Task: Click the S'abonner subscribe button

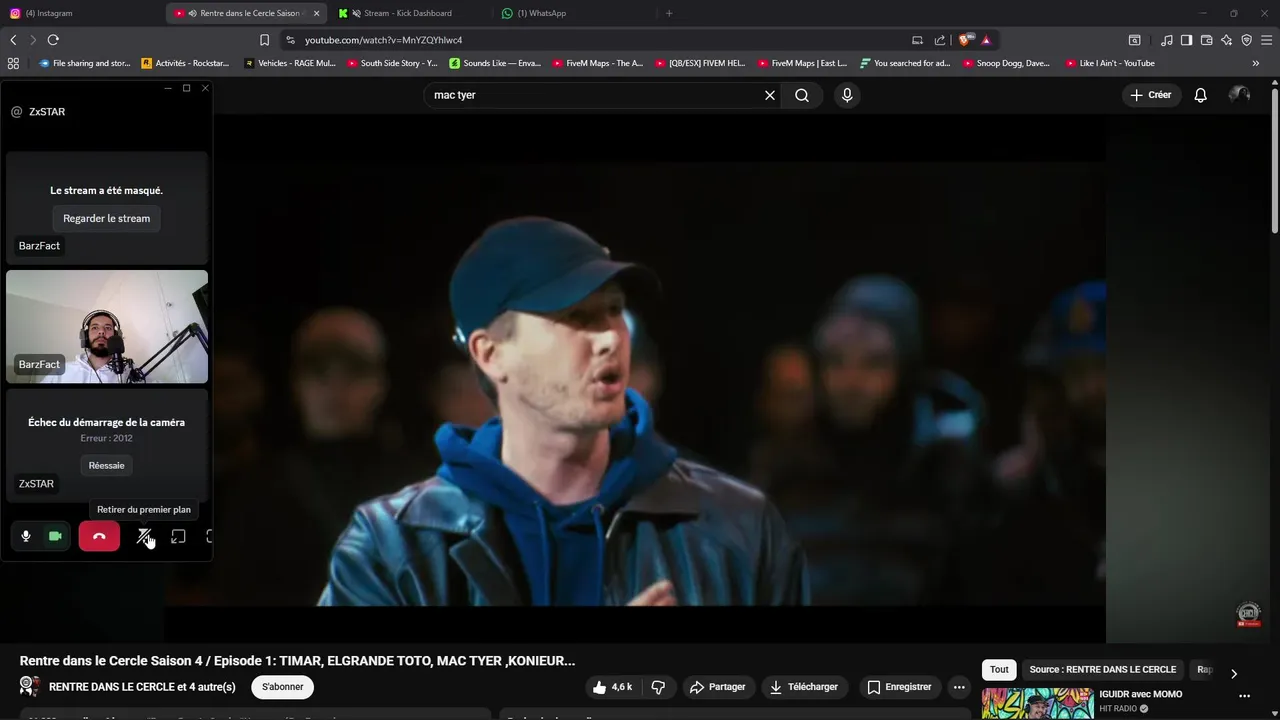Action: 283,687
